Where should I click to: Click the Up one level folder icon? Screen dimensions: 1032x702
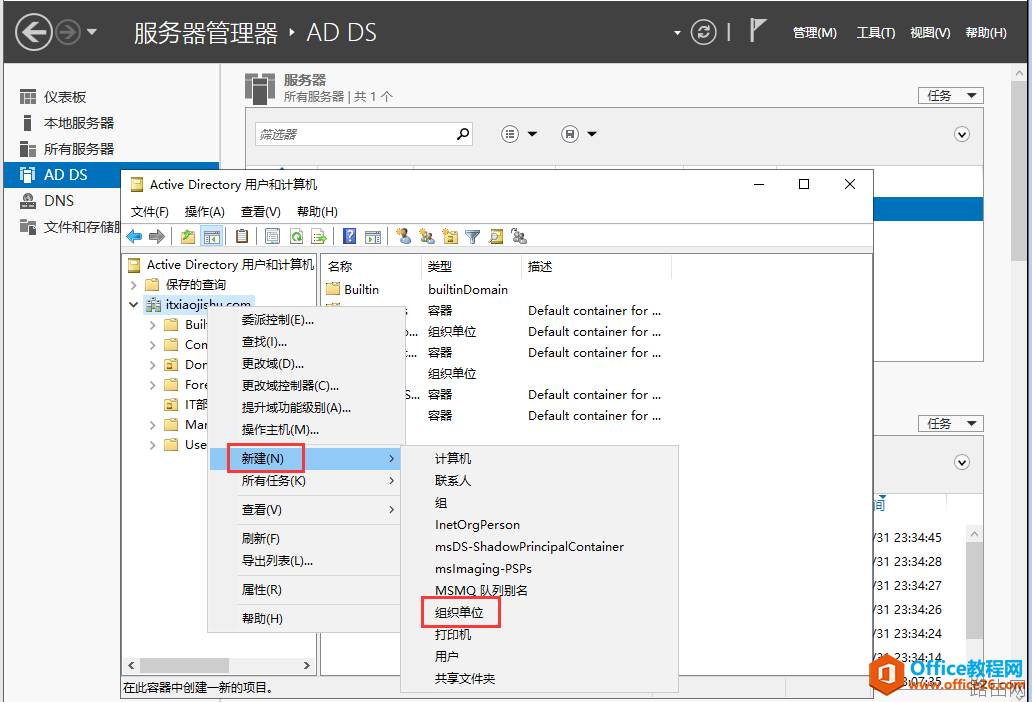click(x=188, y=236)
